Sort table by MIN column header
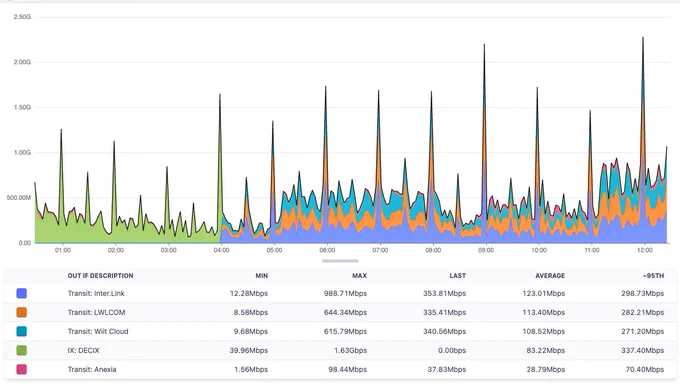The image size is (680, 392). point(262,276)
